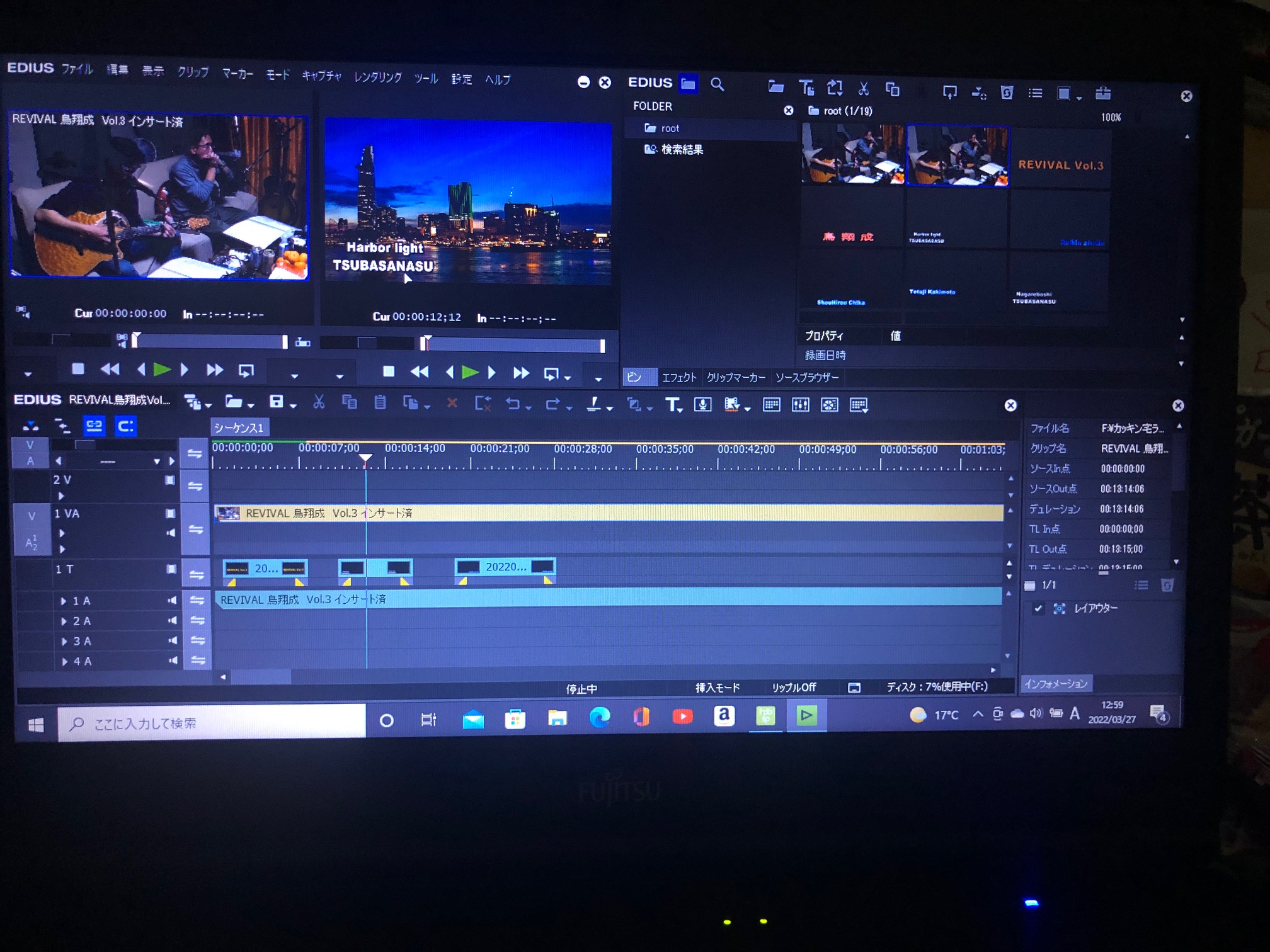This screenshot has width=1270, height=952.
Task: Toggle audio mute on the 1 VA track
Action: pos(170,533)
